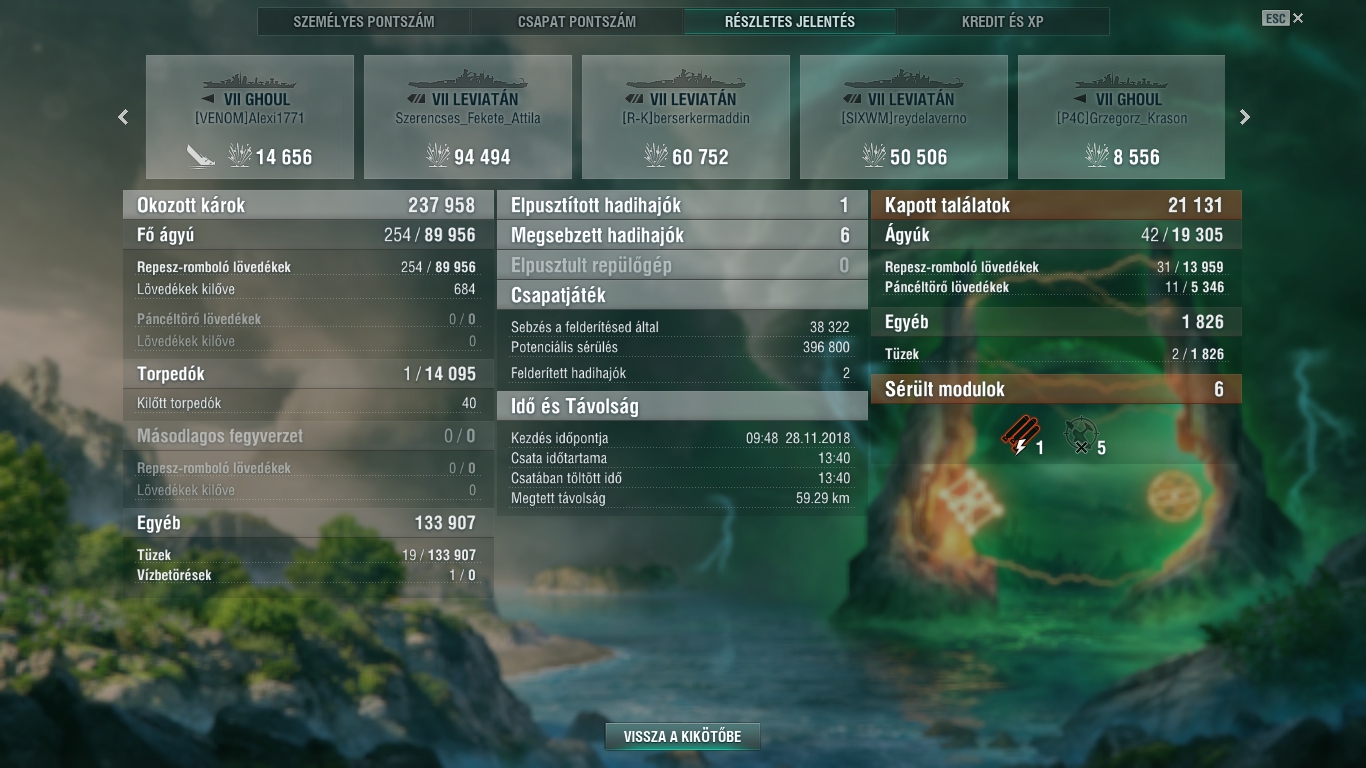Click the Okozott károk header row
This screenshot has width=1366, height=768.
pos(308,205)
